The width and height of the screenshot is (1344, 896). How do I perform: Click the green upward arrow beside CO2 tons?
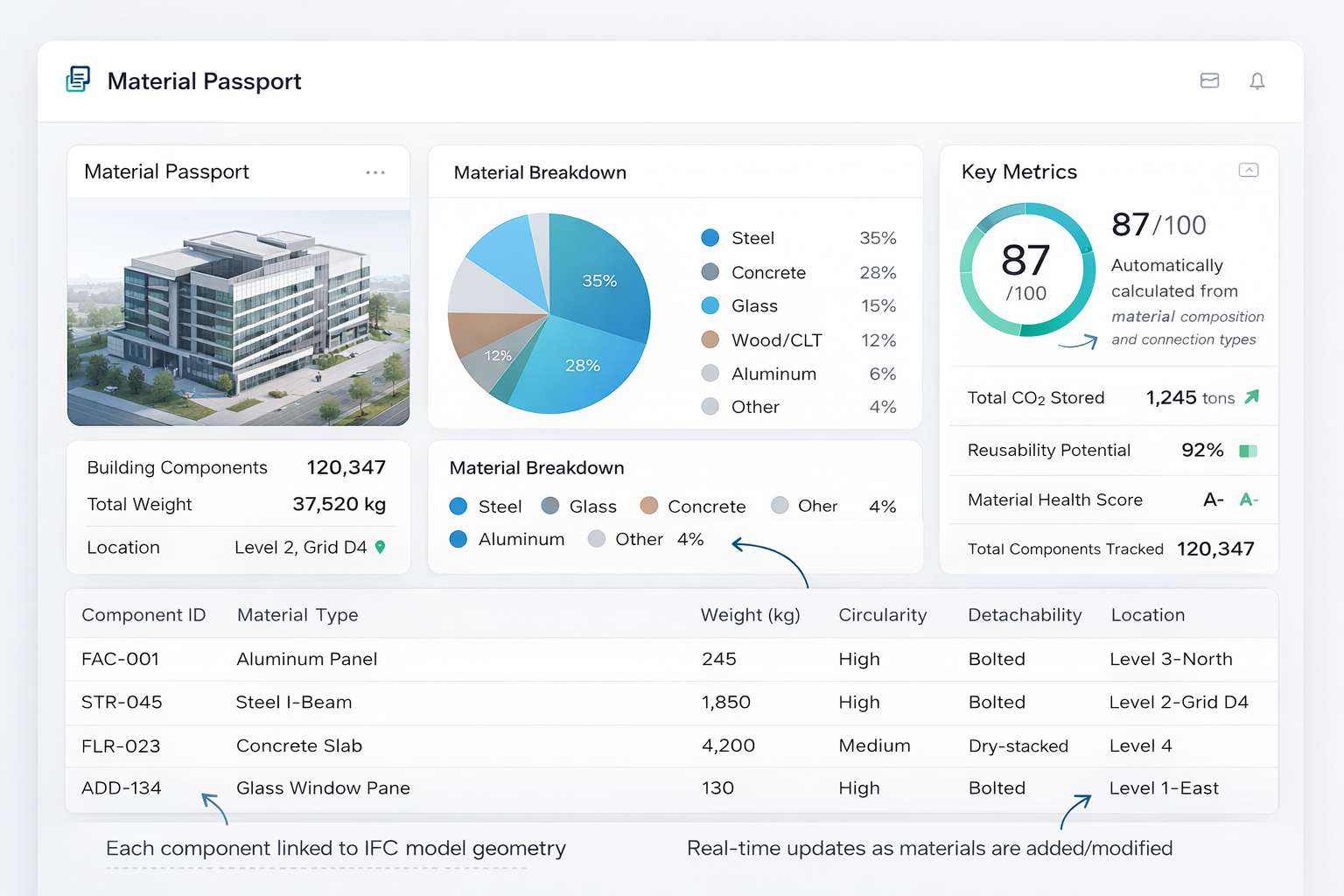coord(1252,397)
